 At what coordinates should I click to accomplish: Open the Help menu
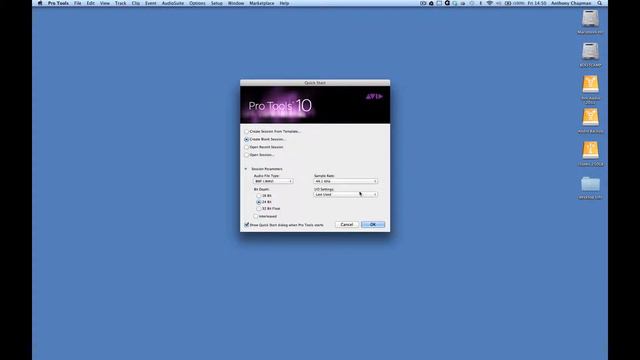[284, 3]
